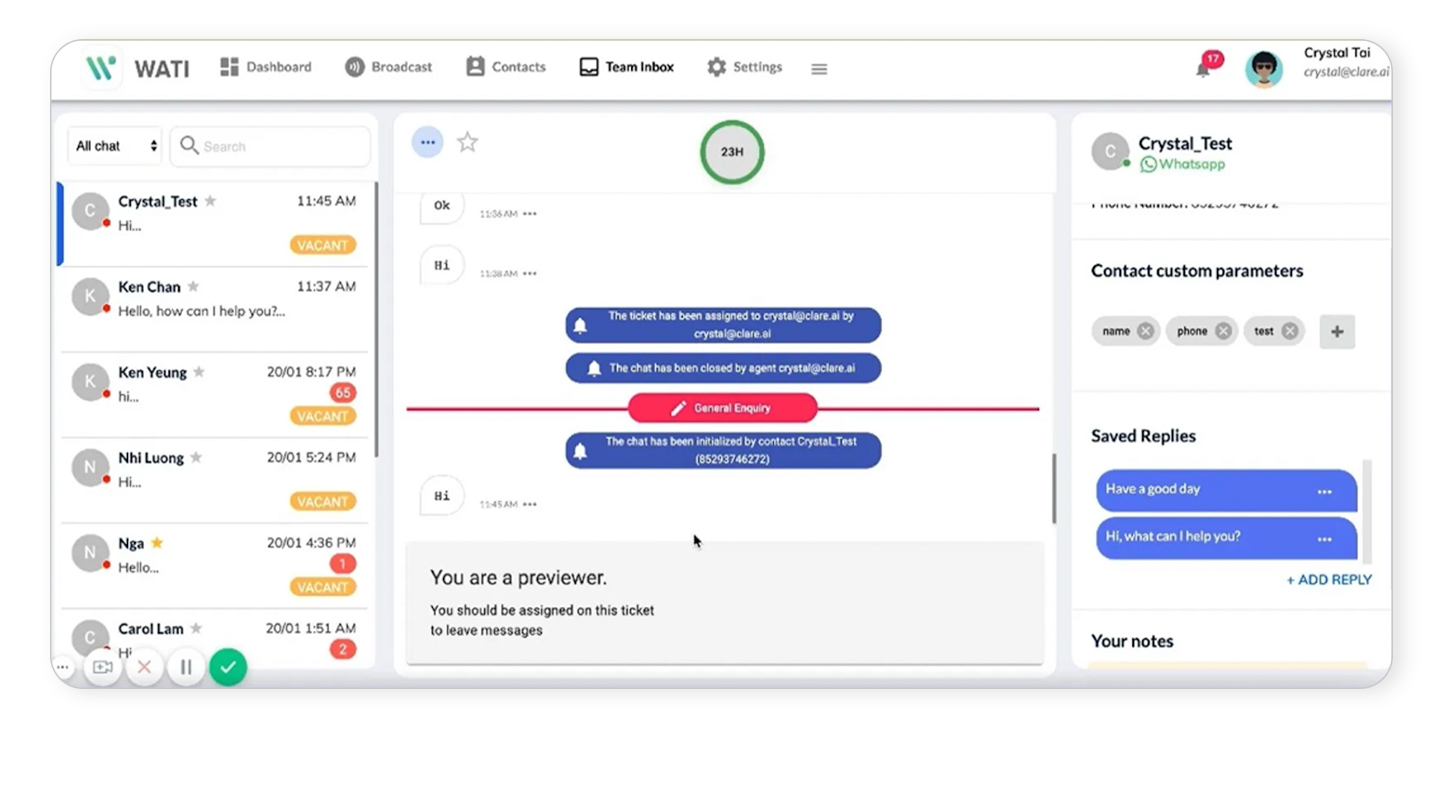The image size is (1440, 810).
Task: Open the Dashboard section
Action: (264, 66)
